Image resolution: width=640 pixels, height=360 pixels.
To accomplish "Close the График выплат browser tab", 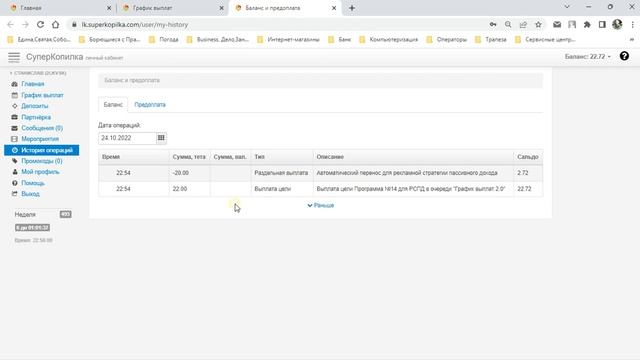I will point(222,8).
